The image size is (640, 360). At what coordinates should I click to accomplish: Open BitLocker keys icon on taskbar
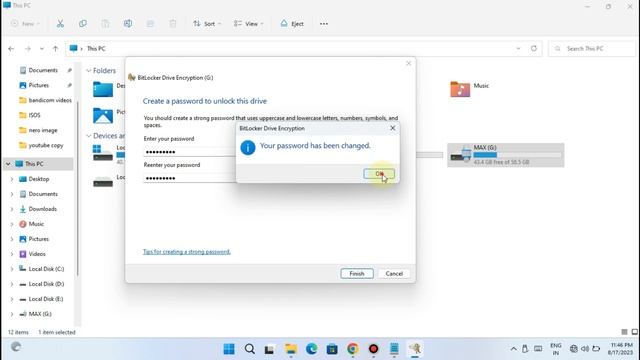(x=415, y=349)
